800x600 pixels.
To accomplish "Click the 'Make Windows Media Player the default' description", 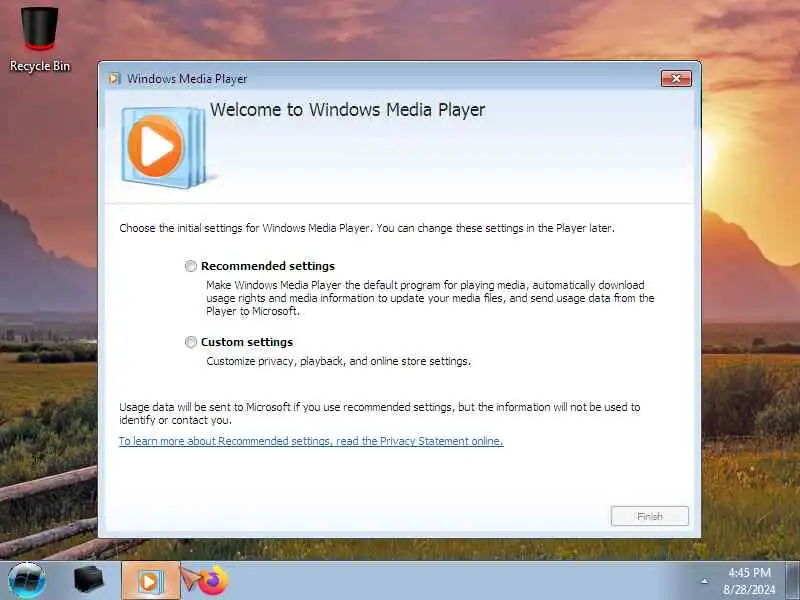I will click(x=430, y=298).
